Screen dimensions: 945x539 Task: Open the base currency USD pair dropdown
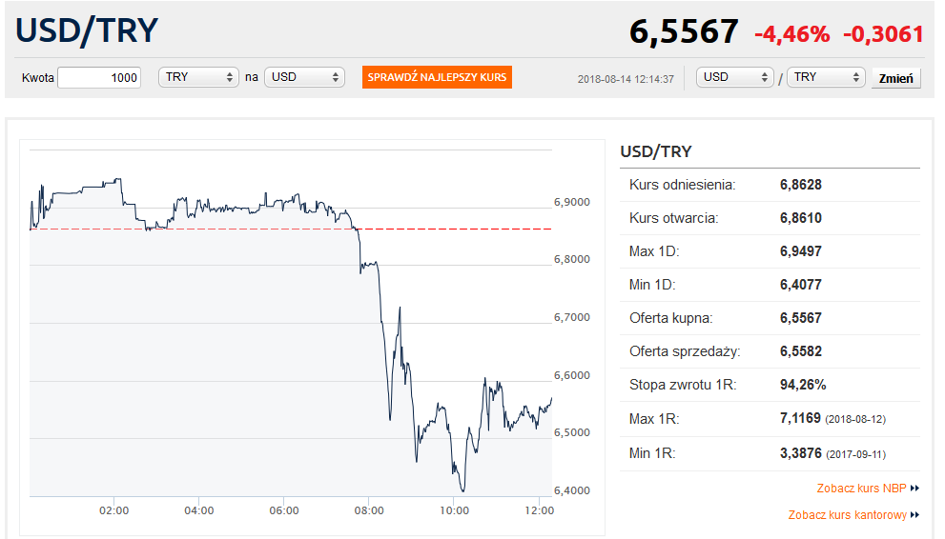(x=735, y=77)
